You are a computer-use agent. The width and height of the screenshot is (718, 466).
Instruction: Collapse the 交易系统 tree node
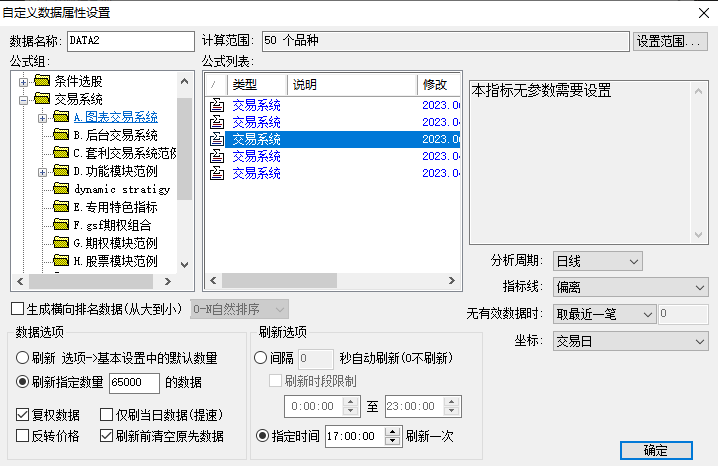23,100
